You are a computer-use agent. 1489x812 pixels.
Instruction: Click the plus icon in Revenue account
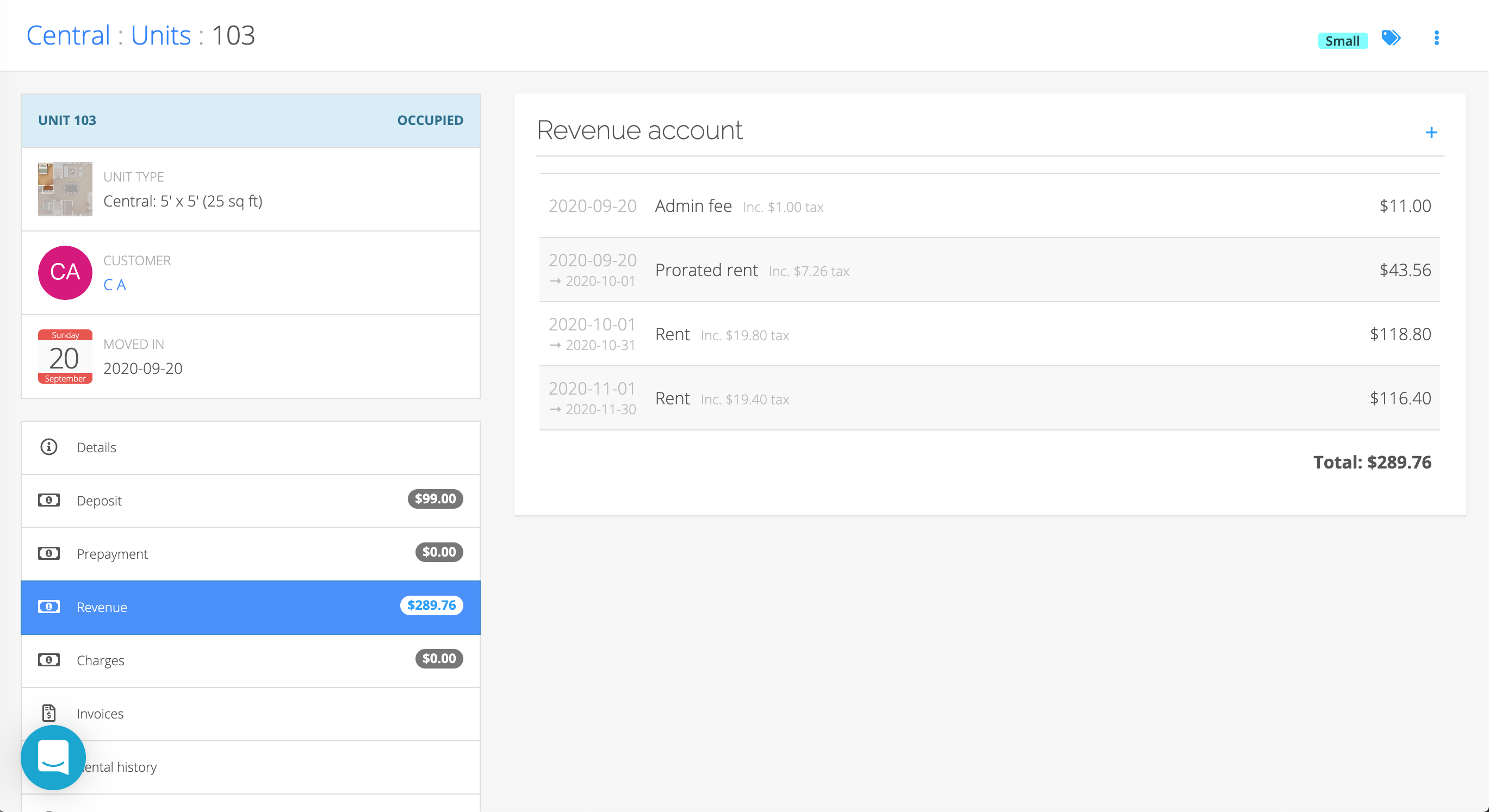point(1431,132)
